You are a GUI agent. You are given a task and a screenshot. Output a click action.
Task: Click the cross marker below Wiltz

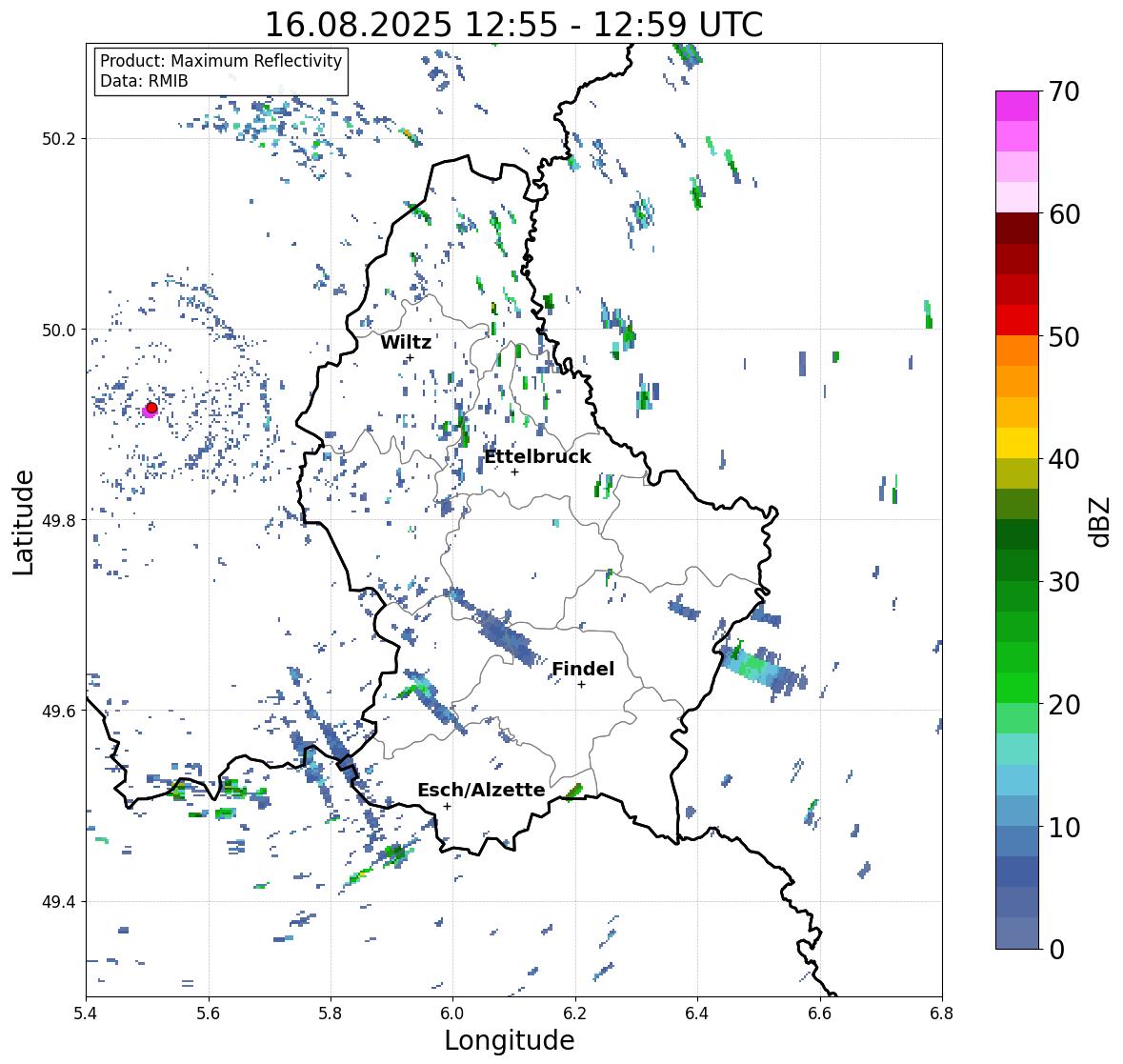pos(410,358)
